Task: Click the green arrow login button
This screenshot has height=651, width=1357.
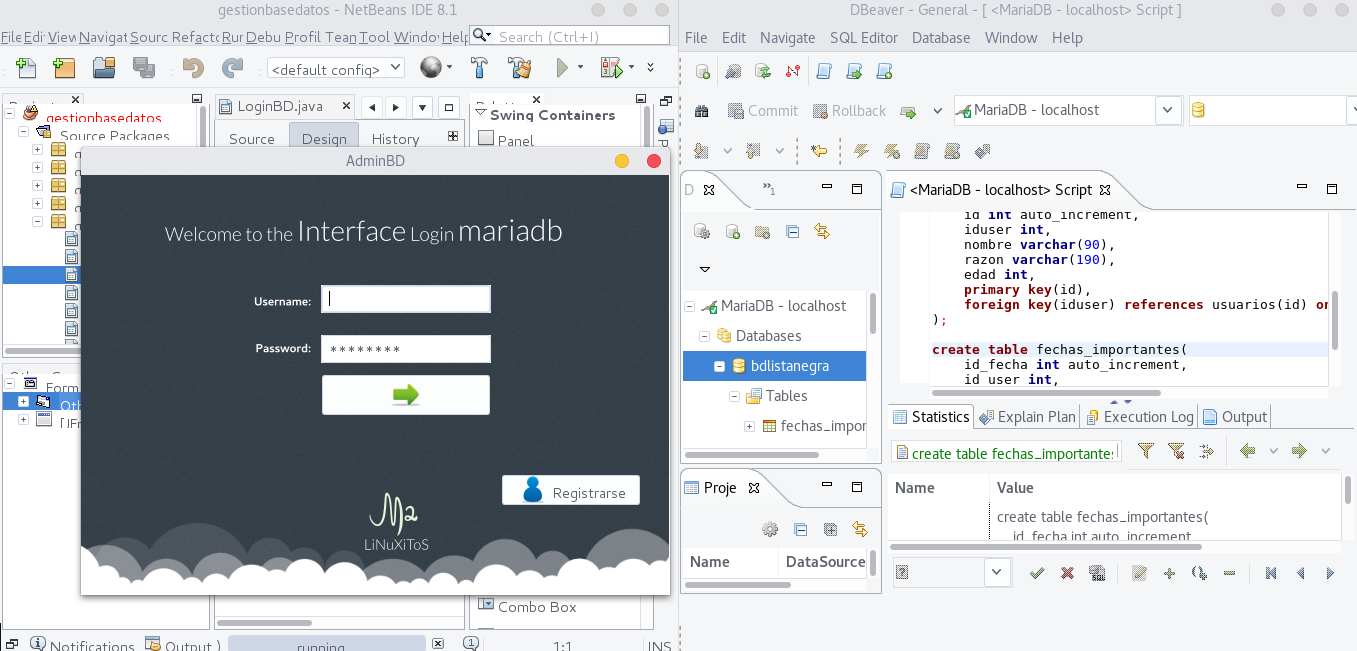Action: coord(406,395)
